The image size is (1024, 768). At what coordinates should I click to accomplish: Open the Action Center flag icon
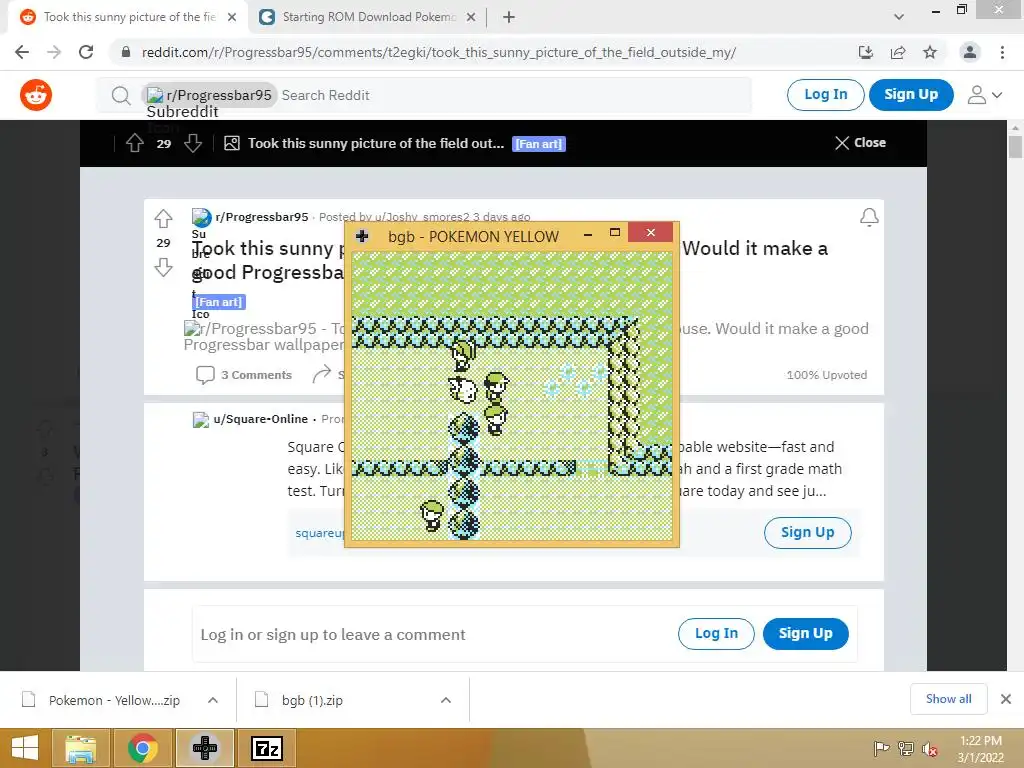coord(881,749)
